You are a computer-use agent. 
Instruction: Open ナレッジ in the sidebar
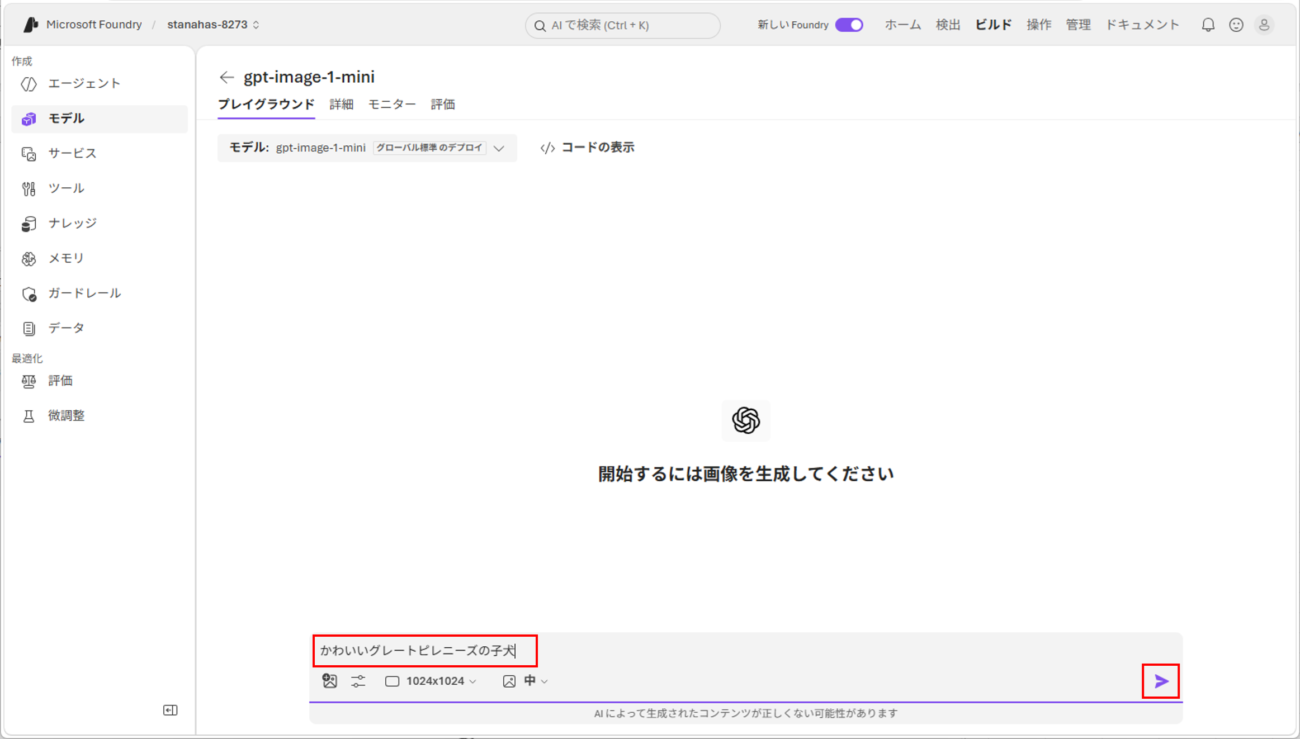99,224
